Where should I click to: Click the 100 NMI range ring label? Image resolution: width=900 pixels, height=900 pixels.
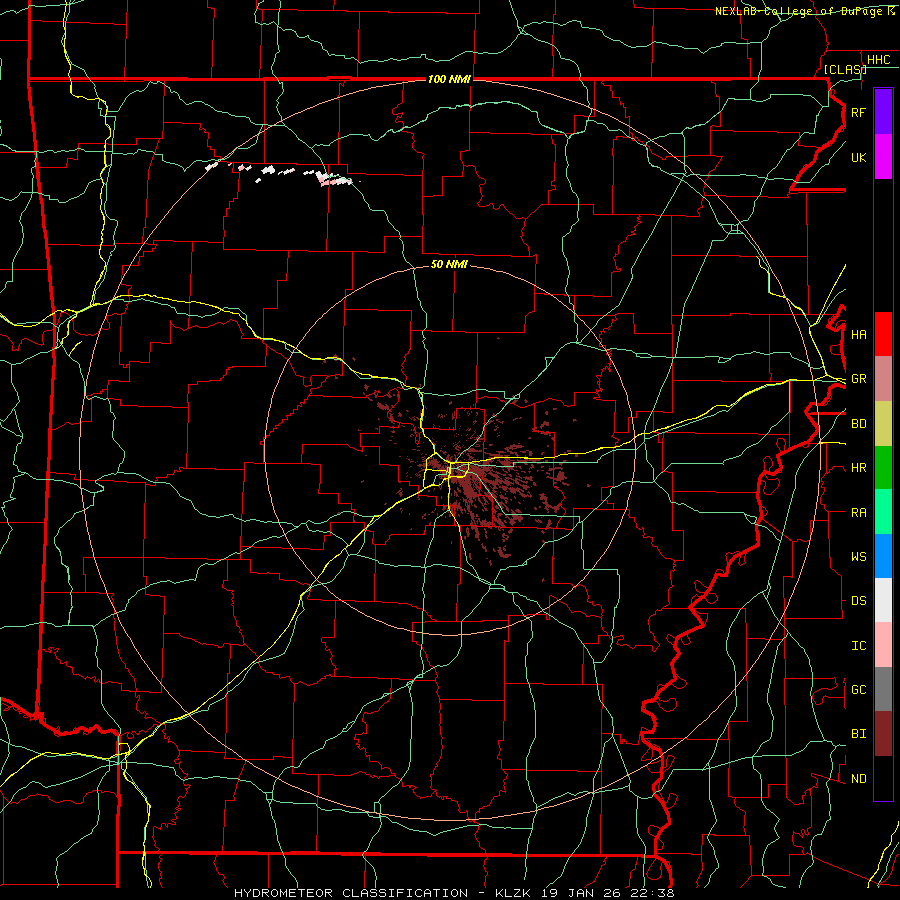click(x=449, y=79)
